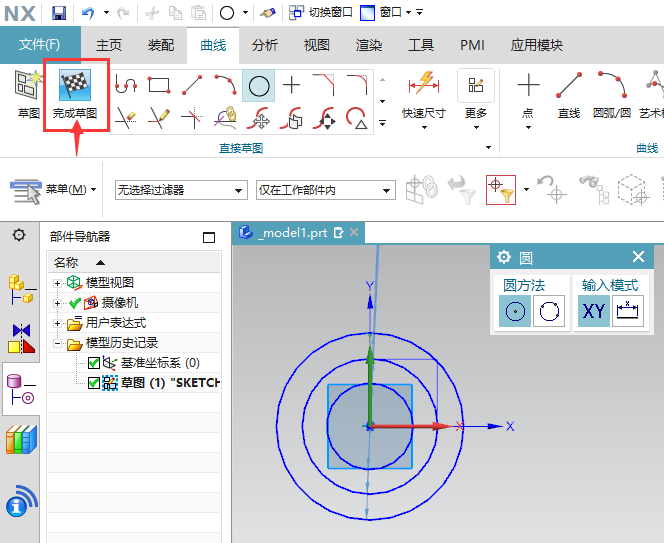Select the Chamfer sketch tool

tap(324, 85)
